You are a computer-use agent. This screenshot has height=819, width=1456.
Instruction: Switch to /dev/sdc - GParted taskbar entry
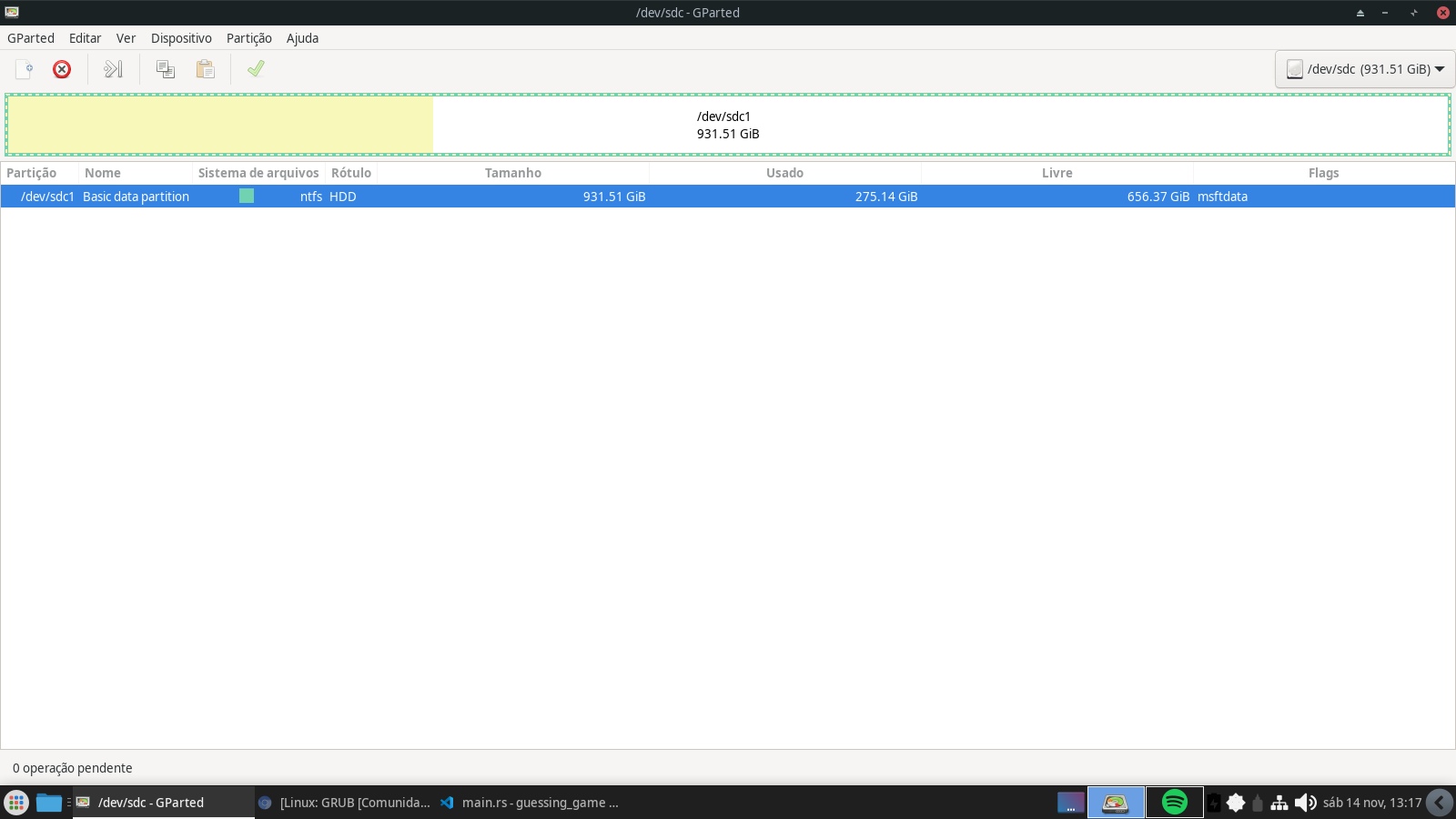[164, 803]
